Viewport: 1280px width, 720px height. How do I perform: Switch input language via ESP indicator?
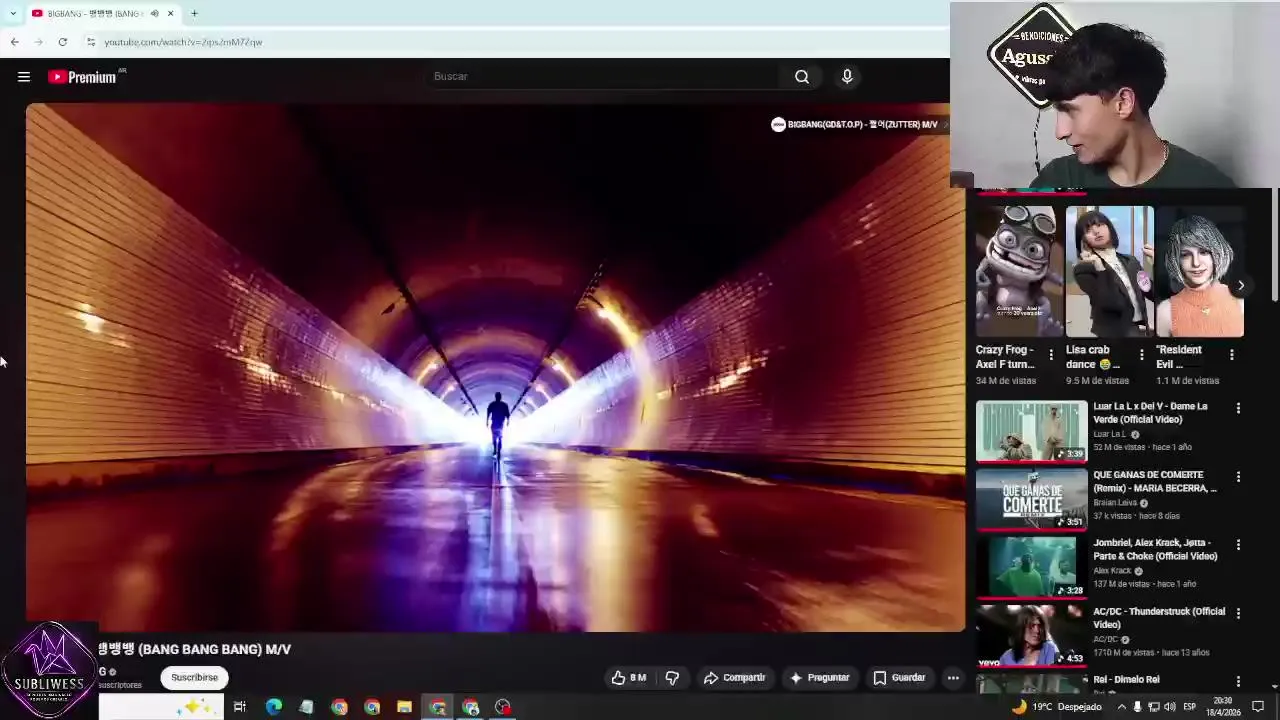(1188, 706)
